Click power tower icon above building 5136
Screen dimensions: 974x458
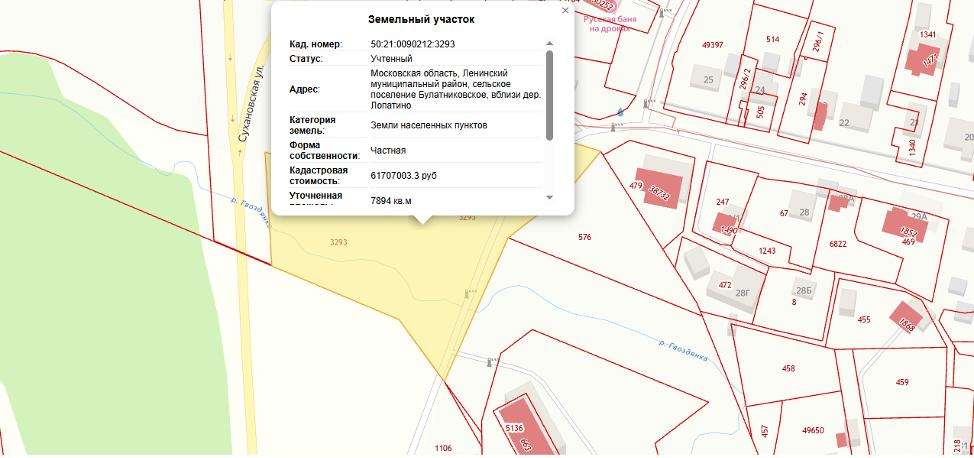489,362
